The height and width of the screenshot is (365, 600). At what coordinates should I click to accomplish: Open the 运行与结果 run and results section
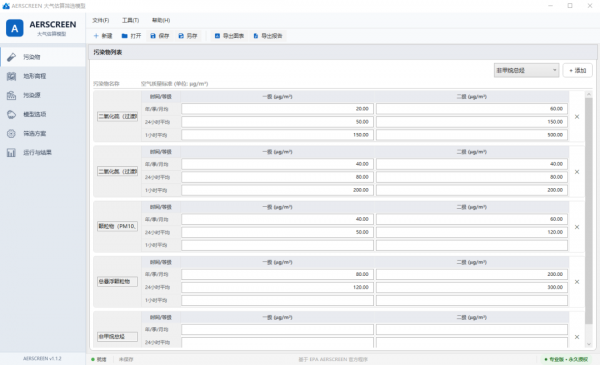point(43,153)
